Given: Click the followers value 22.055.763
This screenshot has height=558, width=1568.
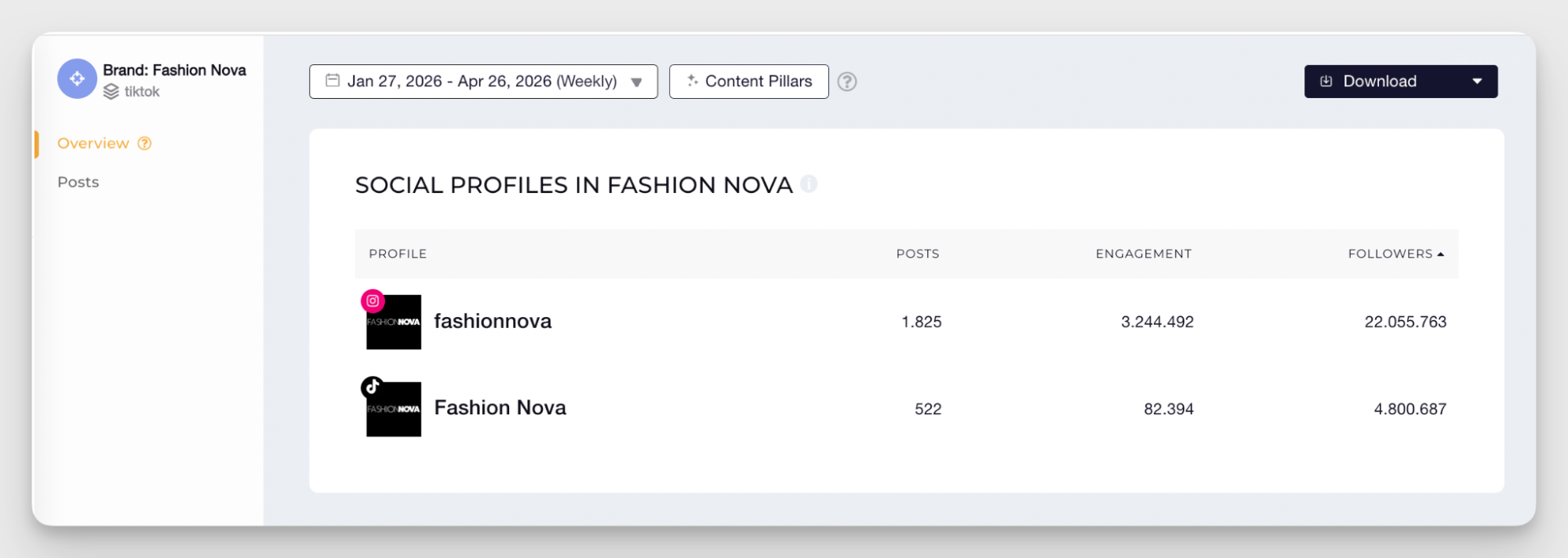Looking at the screenshot, I should [x=1406, y=322].
